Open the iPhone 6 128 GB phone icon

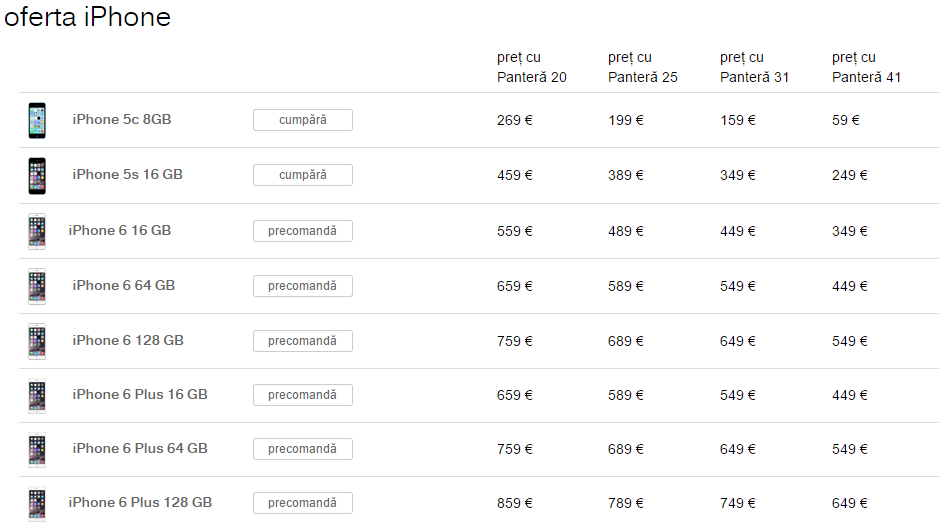pos(37,341)
